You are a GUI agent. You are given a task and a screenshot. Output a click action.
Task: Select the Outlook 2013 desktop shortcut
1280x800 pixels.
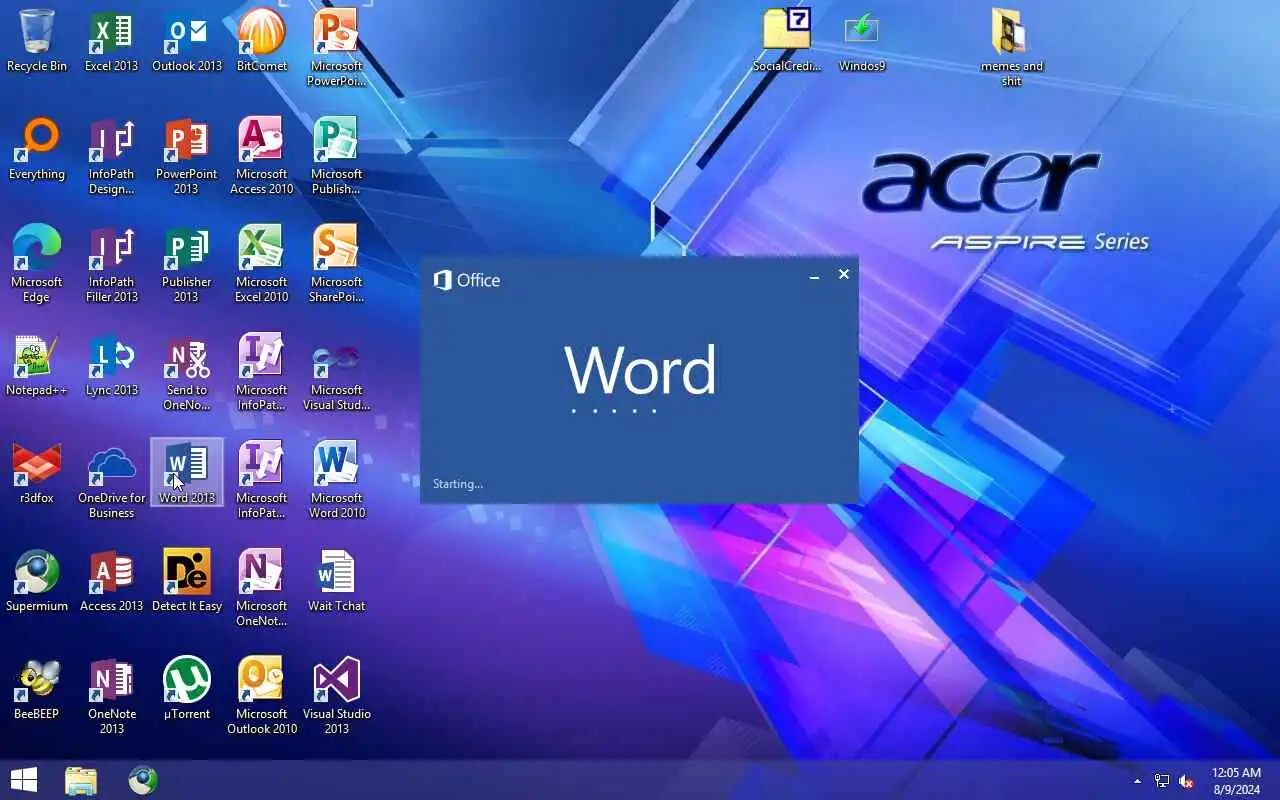point(187,40)
